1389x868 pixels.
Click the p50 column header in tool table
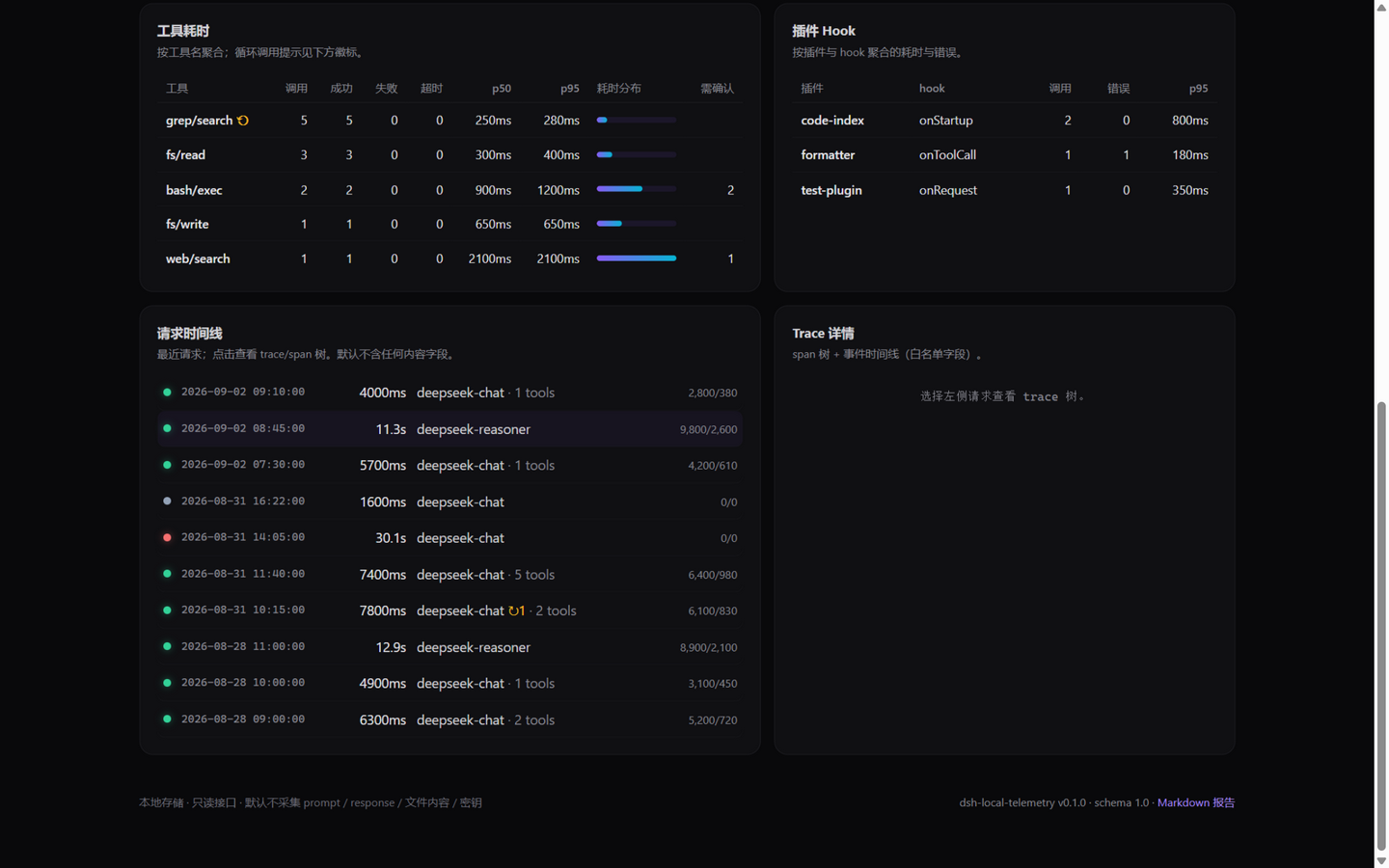point(502,88)
